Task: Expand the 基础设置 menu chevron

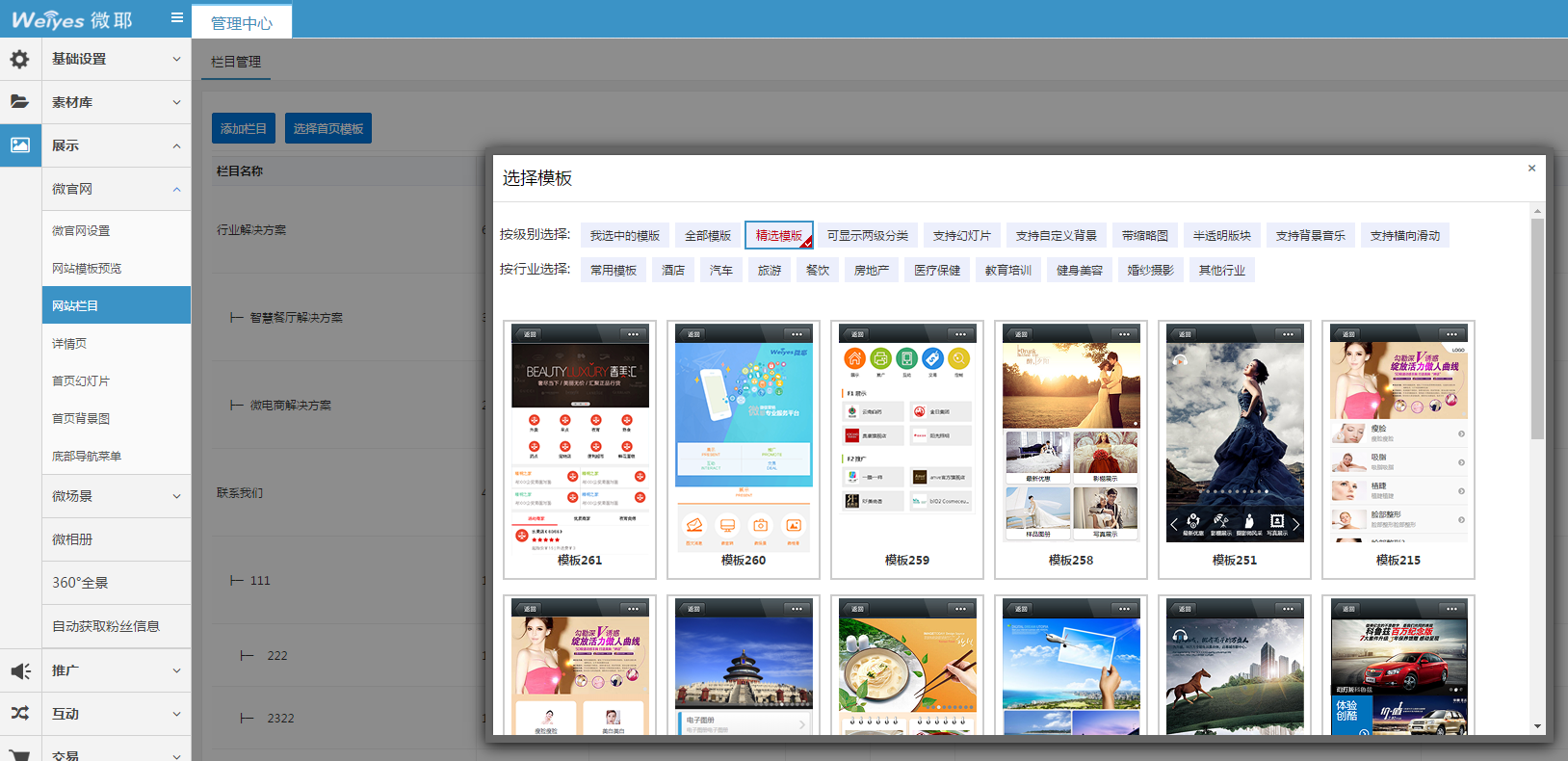Action: point(176,59)
